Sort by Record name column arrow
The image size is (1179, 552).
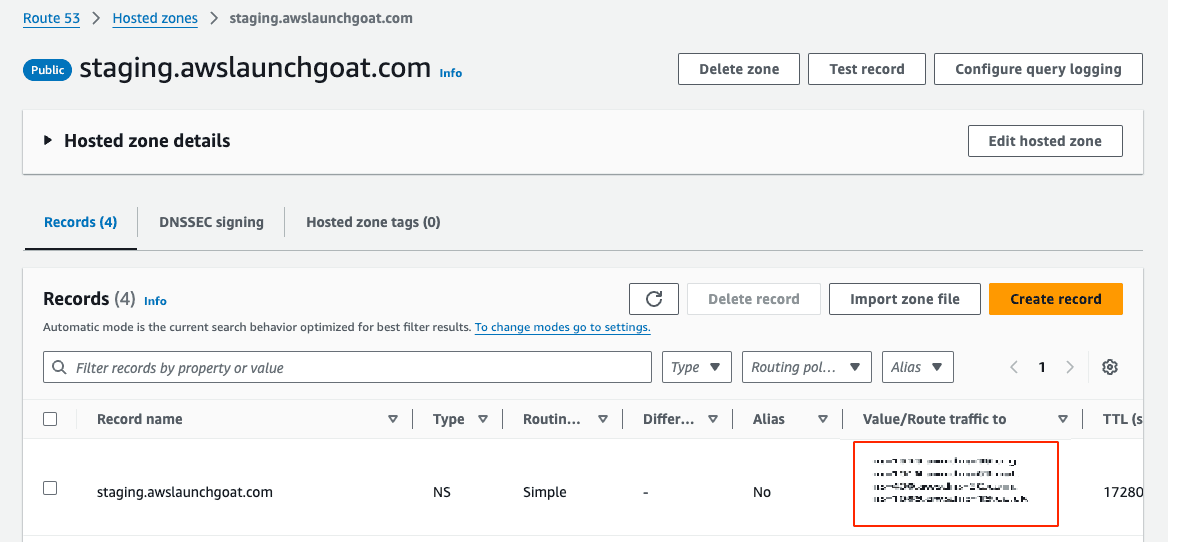tap(392, 420)
